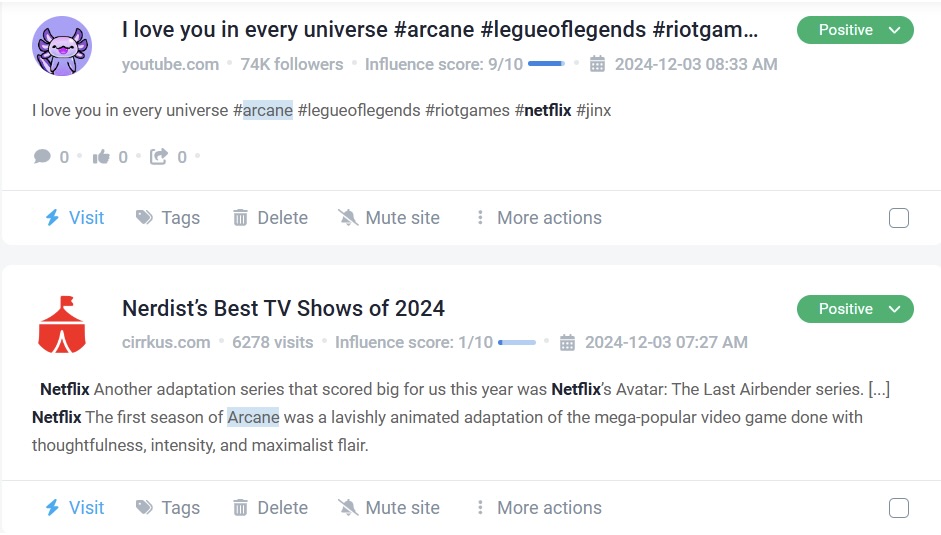Change the Positive sentiment on the YouTube mention

855,30
